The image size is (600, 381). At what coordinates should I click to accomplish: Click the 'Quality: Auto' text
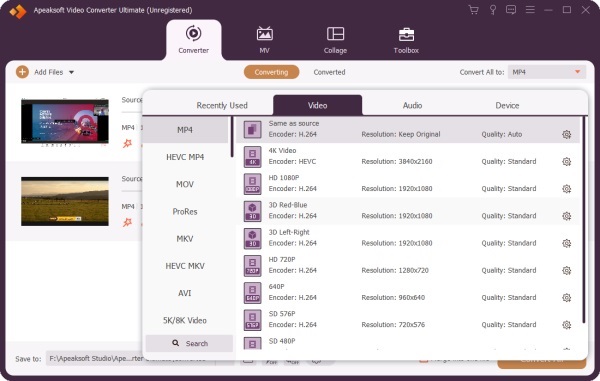(x=502, y=134)
